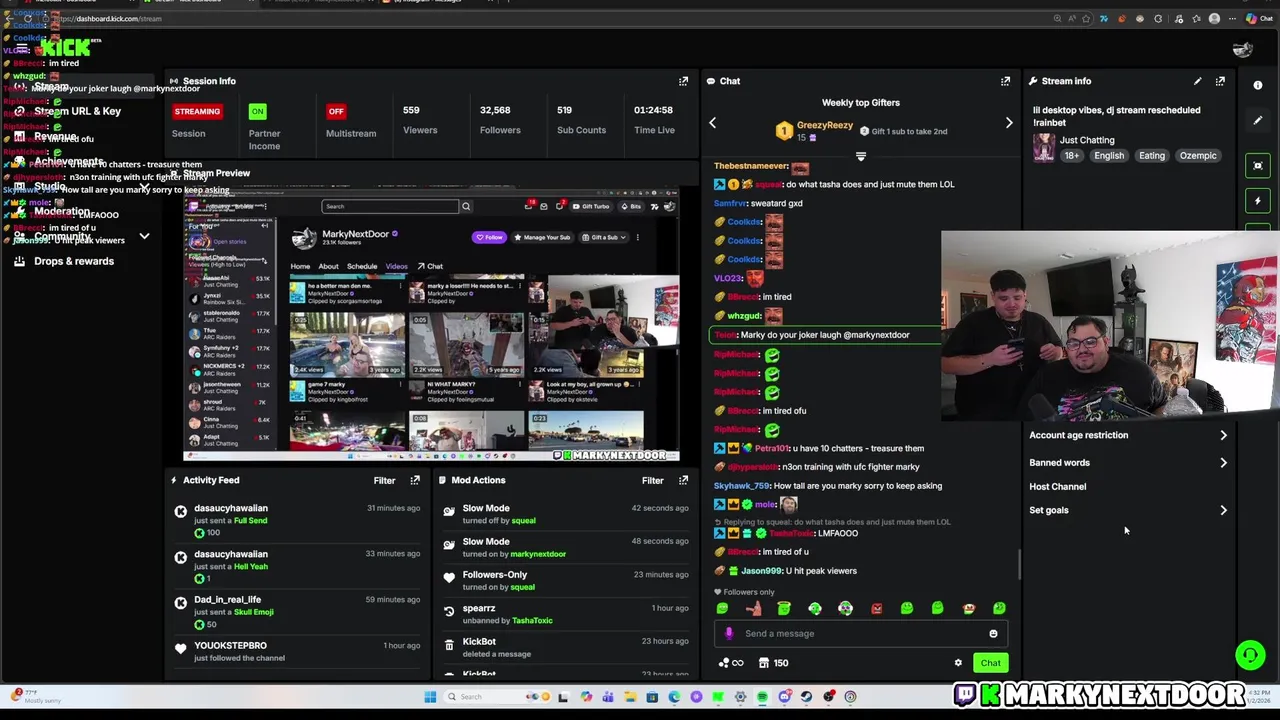Open squeal's profile in Slow Mode action

pyautogui.click(x=523, y=521)
